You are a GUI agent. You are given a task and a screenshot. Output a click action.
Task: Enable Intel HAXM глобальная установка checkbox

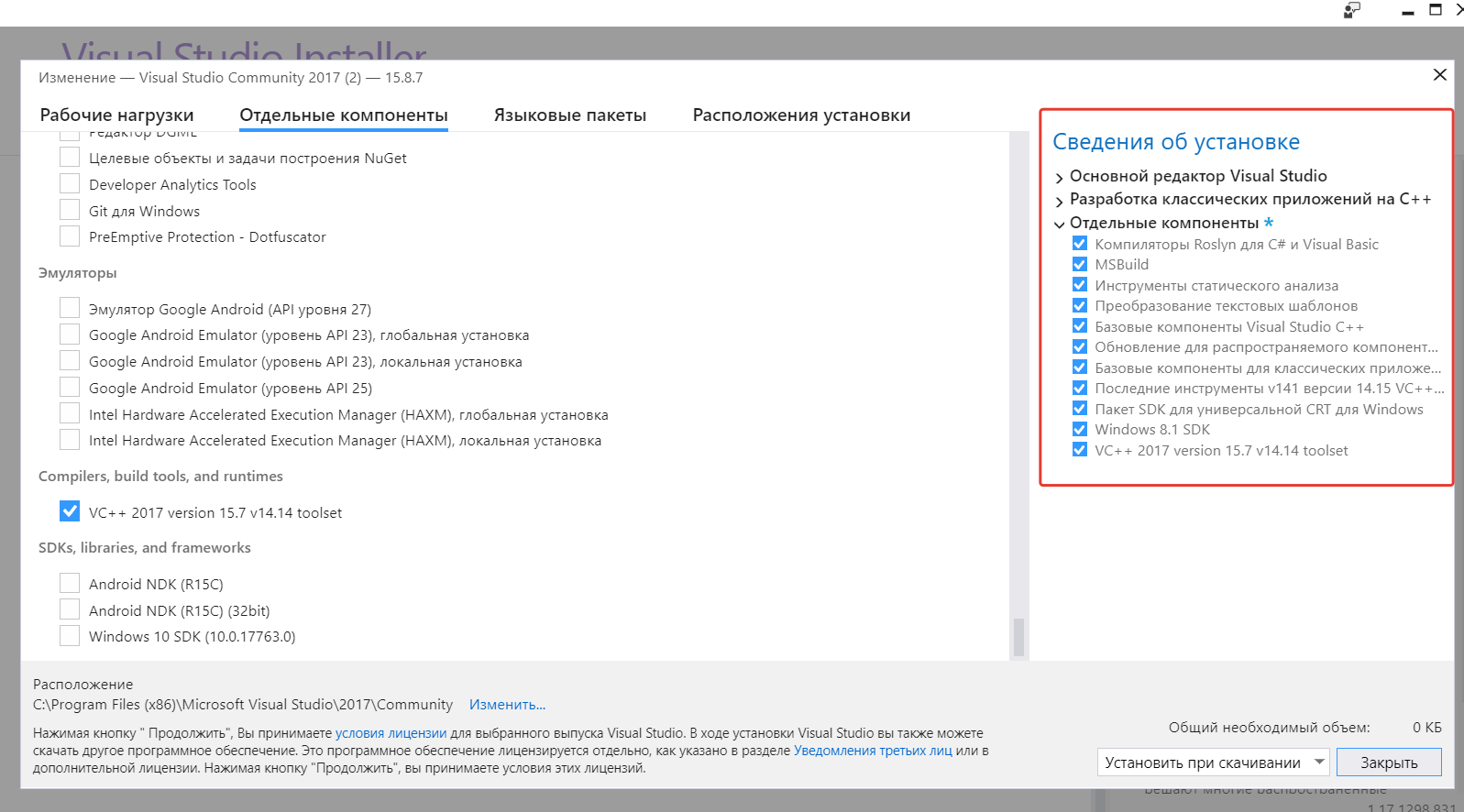pos(70,414)
